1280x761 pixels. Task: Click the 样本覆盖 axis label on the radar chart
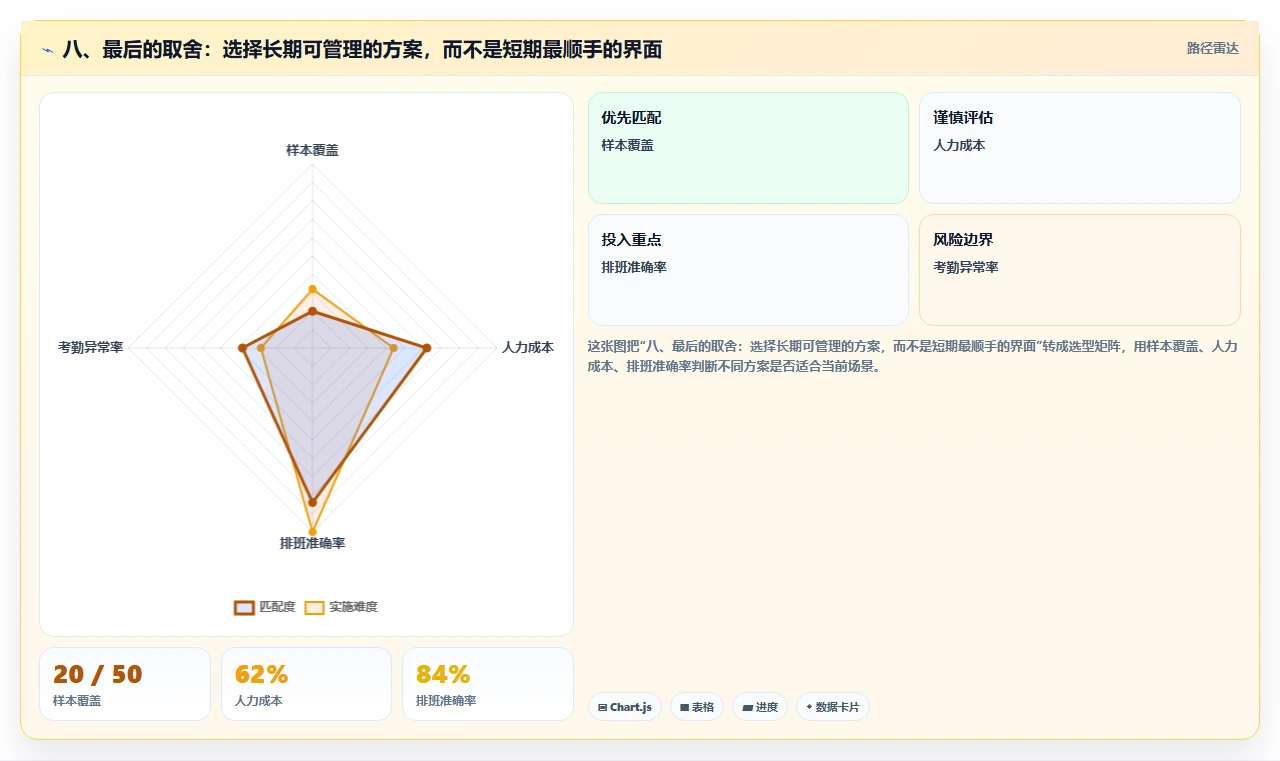point(312,150)
